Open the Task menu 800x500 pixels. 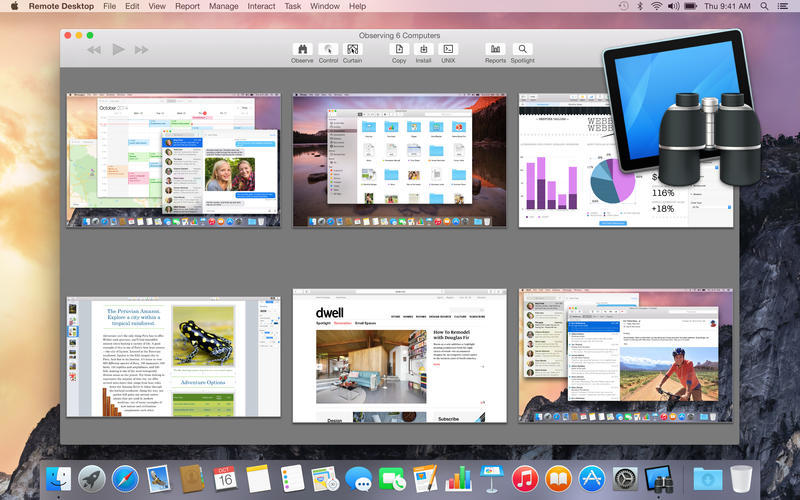[x=293, y=6]
